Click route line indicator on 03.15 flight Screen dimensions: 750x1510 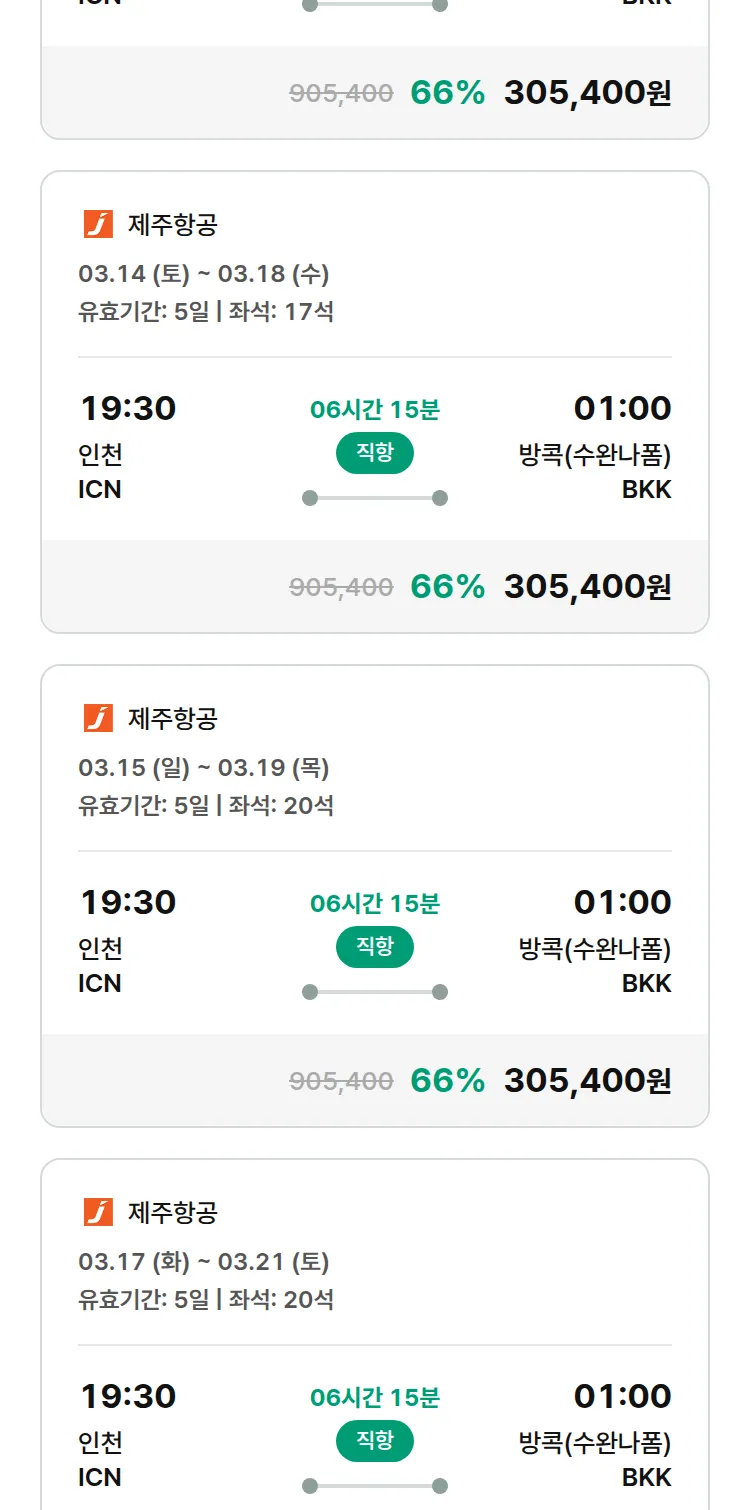(375, 992)
